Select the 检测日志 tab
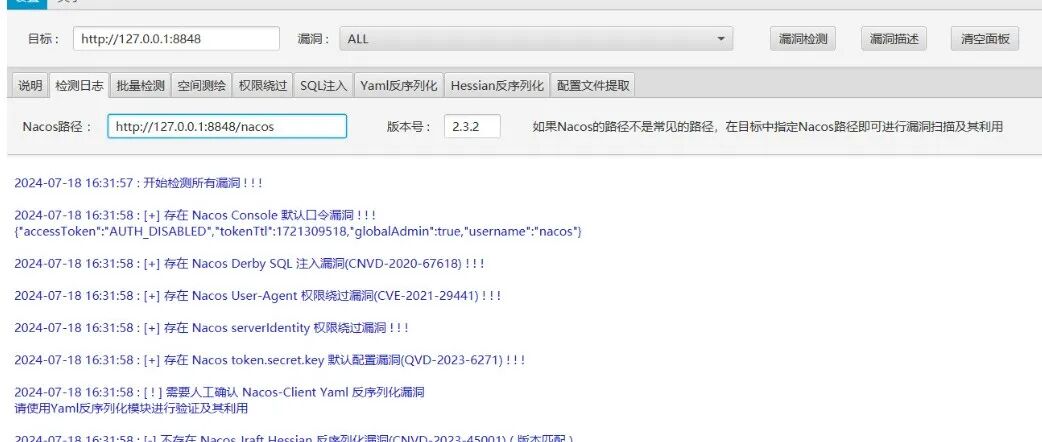This screenshot has width=1042, height=442. [79, 85]
